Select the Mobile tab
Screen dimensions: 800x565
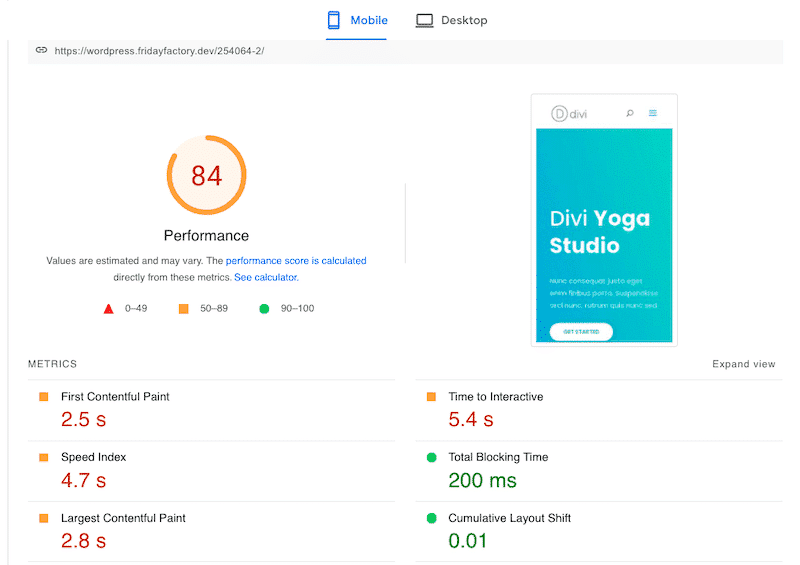coord(357,20)
